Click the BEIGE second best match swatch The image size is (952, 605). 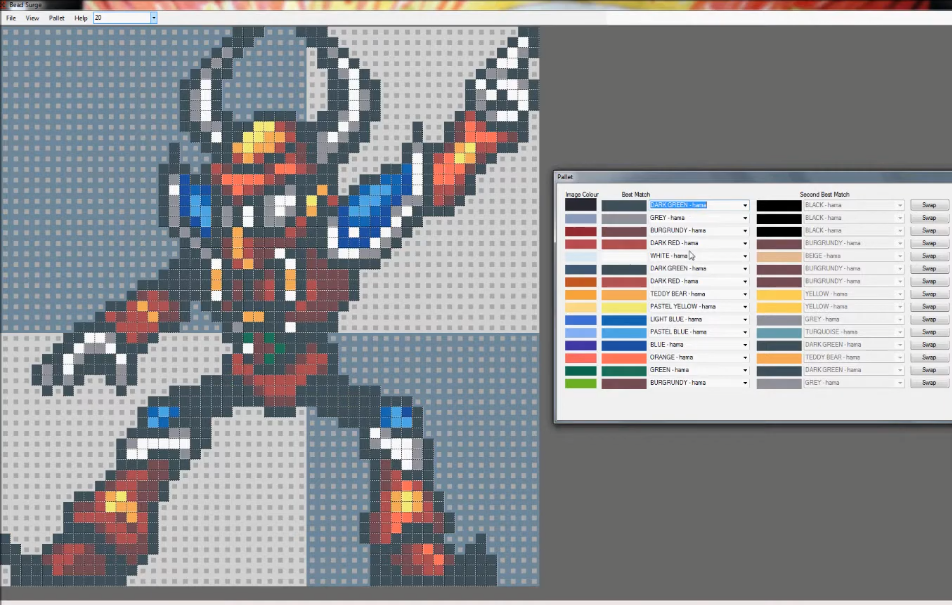779,256
